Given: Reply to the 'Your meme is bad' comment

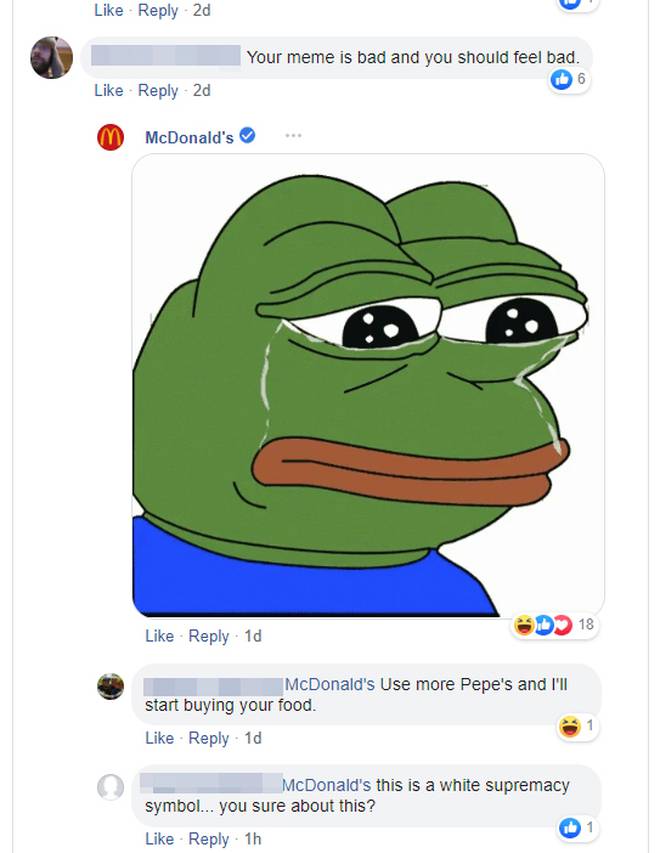Looking at the screenshot, I should [158, 90].
